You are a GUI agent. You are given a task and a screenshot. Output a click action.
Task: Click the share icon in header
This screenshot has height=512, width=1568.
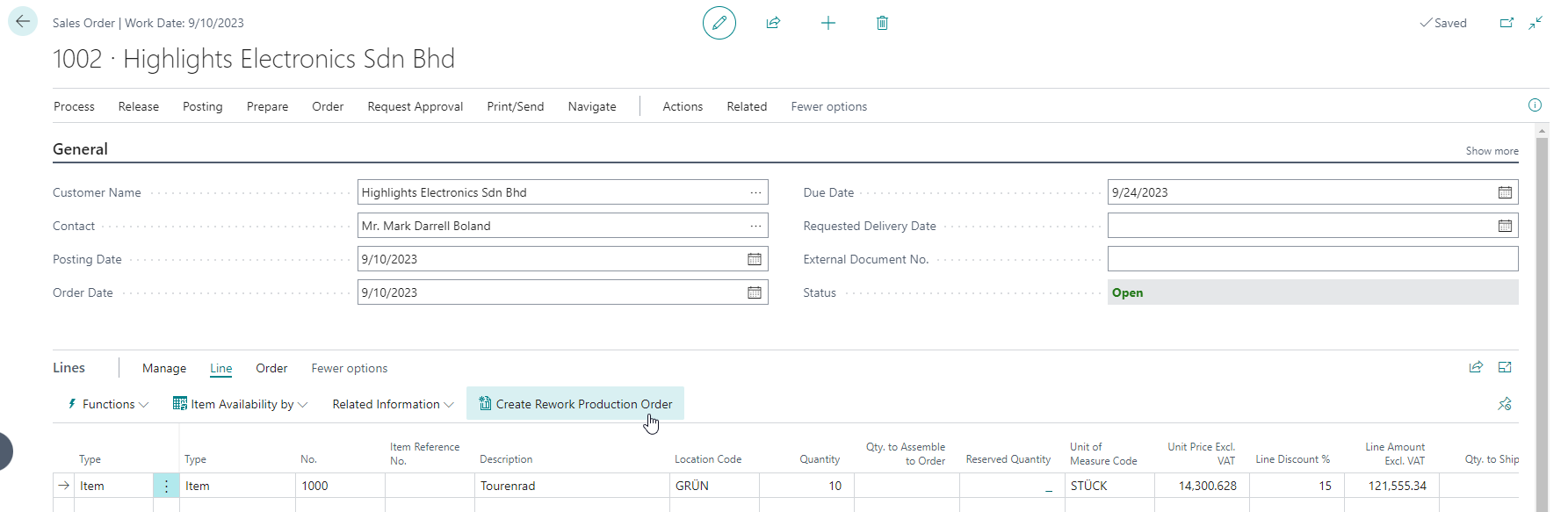click(x=773, y=23)
